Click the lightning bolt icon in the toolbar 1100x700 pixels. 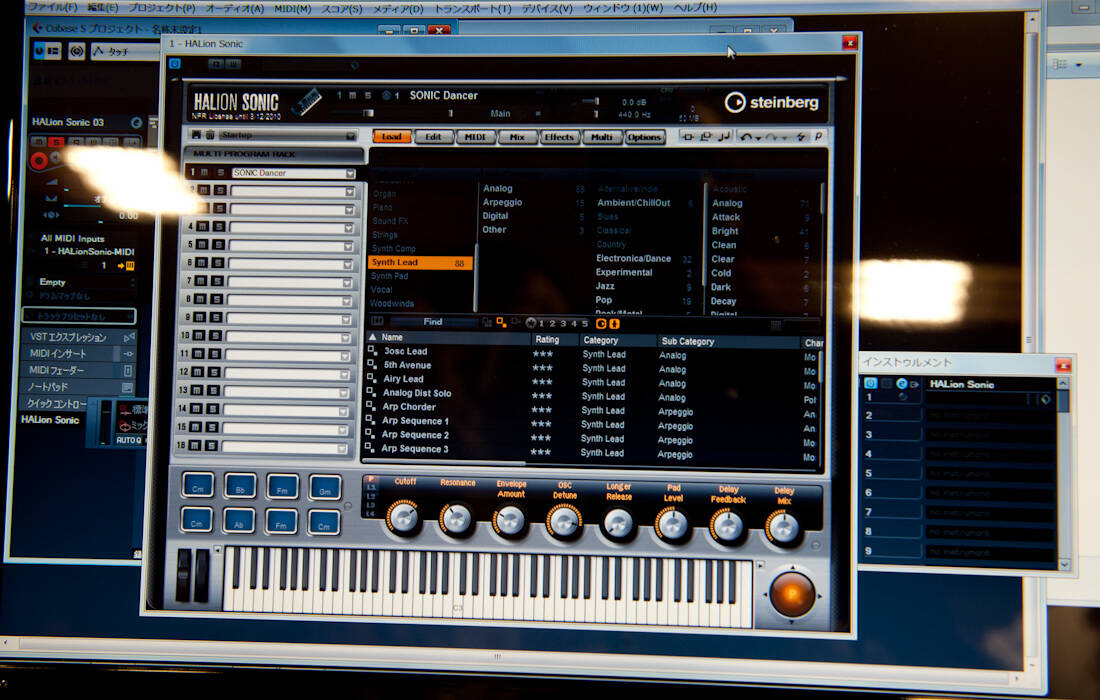[801, 137]
